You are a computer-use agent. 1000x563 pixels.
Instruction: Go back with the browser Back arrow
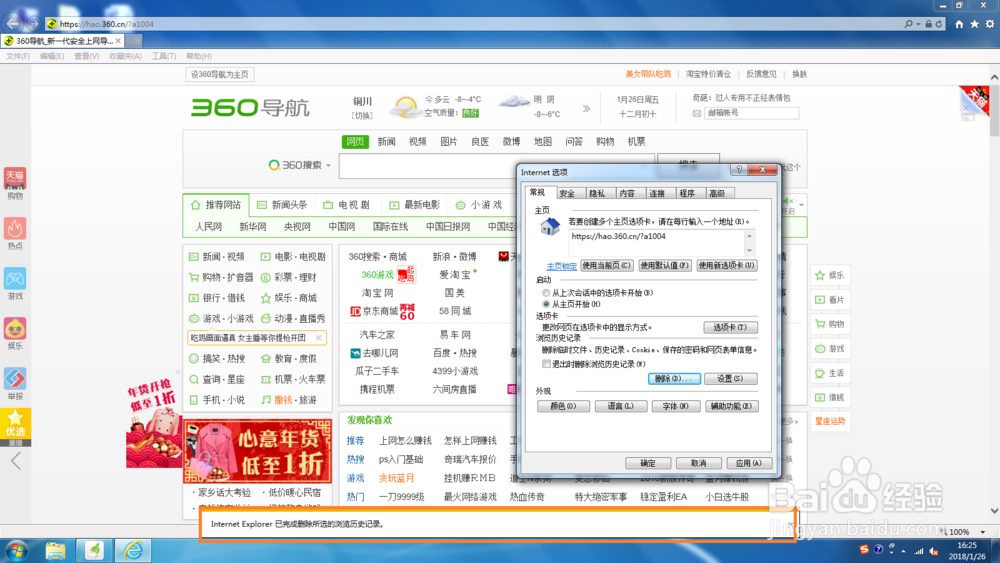click(13, 24)
